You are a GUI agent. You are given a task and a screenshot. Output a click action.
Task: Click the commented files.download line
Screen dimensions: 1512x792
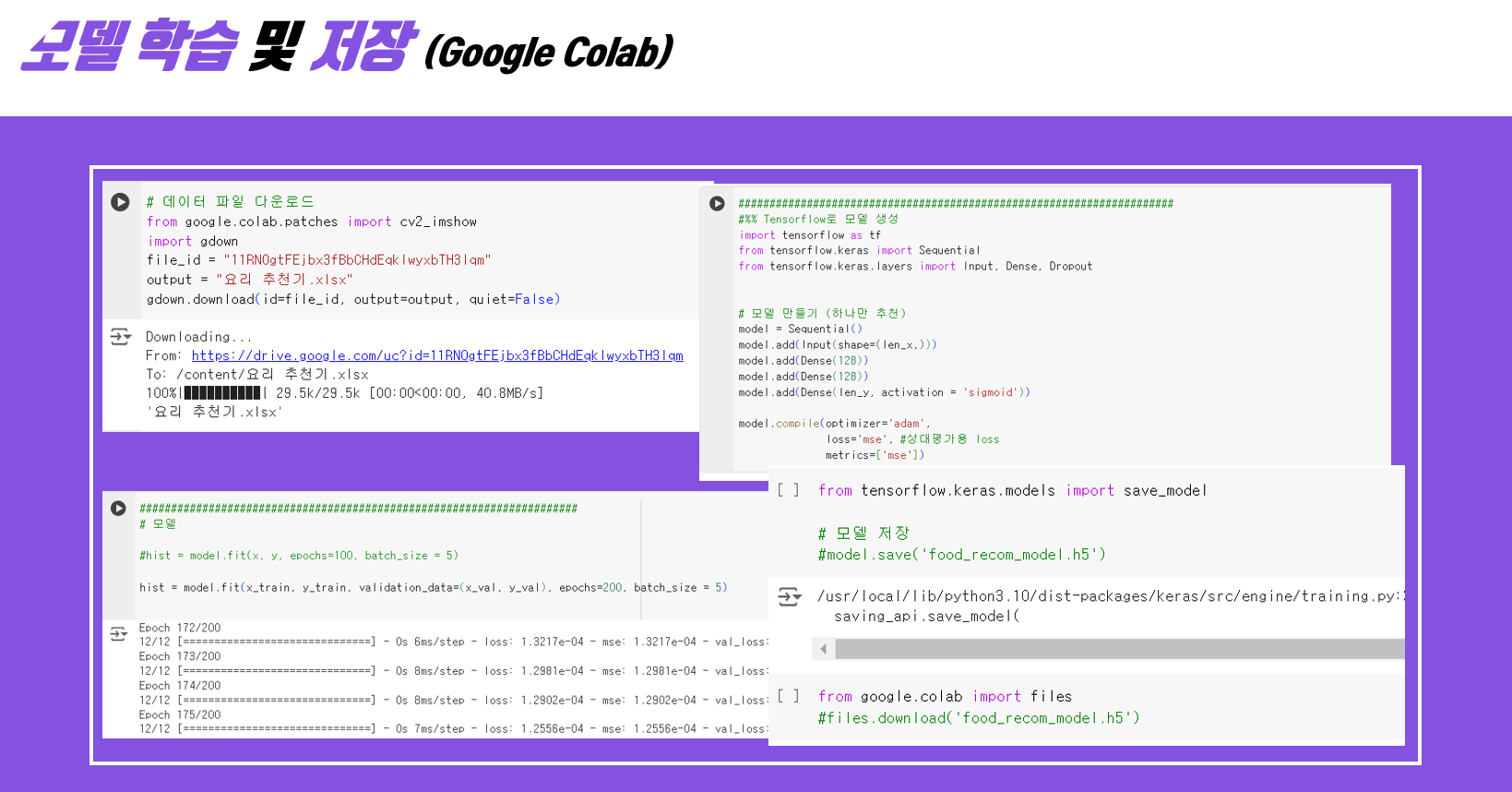coord(978,718)
